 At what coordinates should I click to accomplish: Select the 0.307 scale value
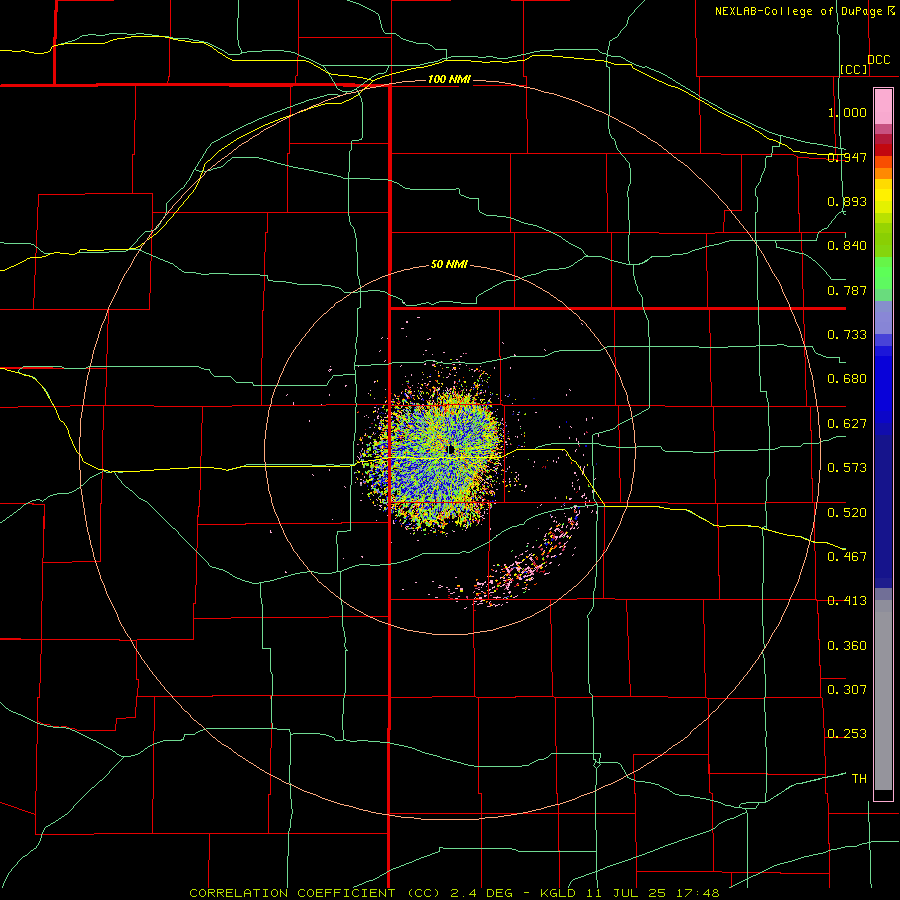(847, 690)
